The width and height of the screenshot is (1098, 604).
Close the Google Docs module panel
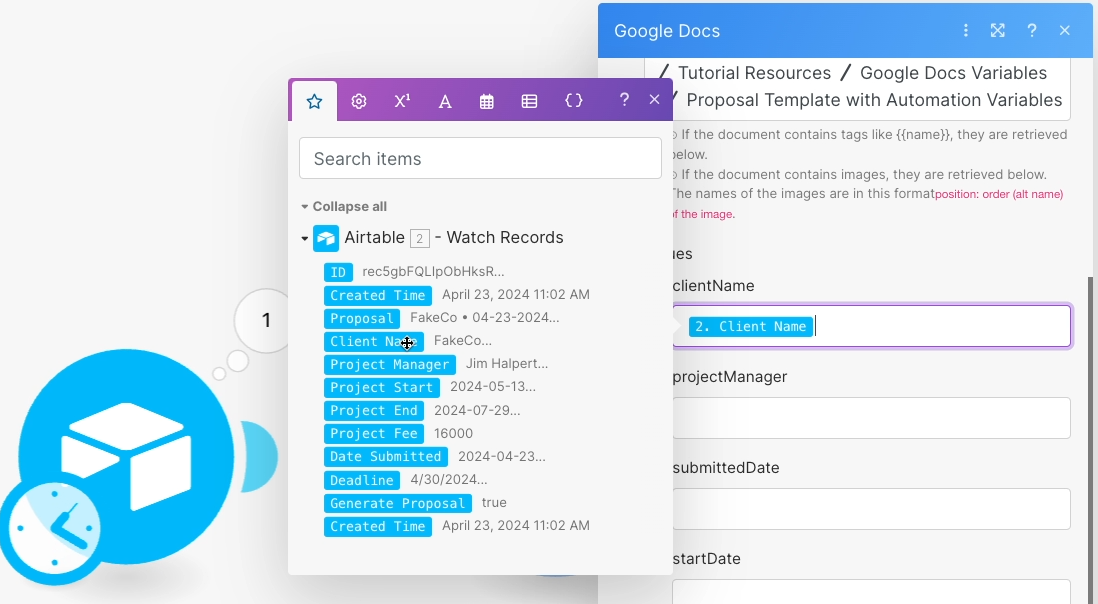coord(1065,31)
